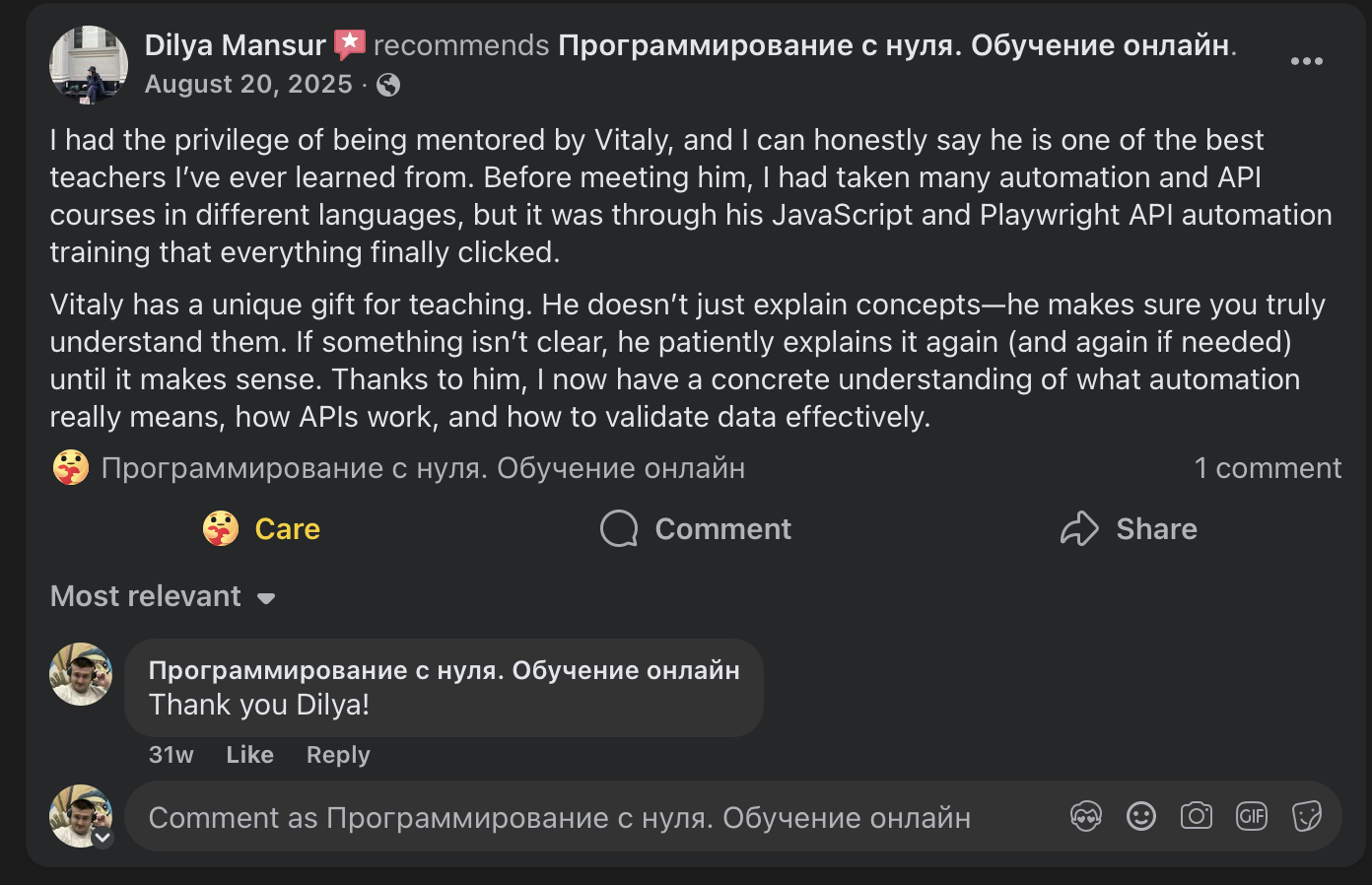The height and width of the screenshot is (885, 1372).
Task: Click the Comment button on the post
Action: tap(696, 529)
